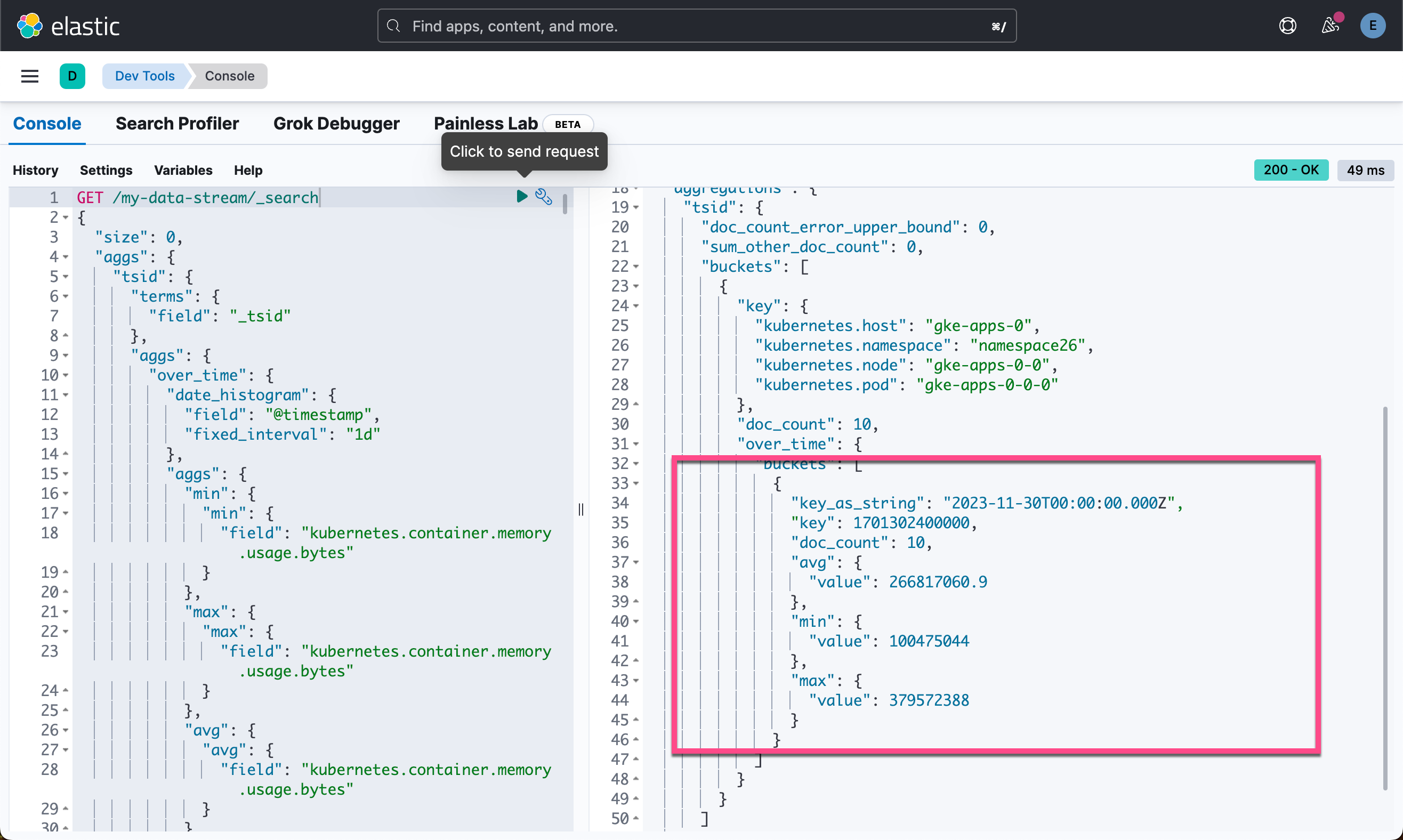The width and height of the screenshot is (1403, 840).
Task: Click the Elastic logo
Action: pos(68,26)
